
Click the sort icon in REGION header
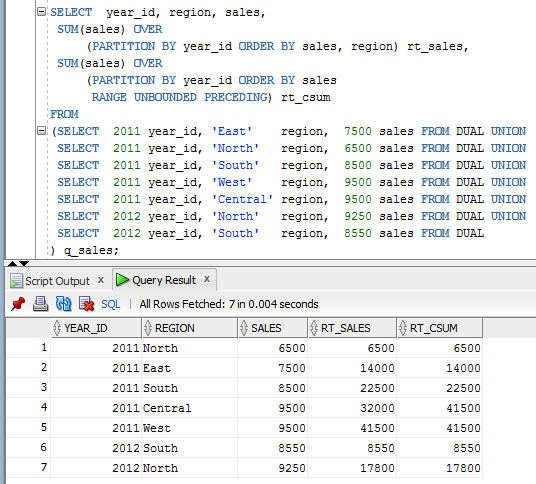148,328
